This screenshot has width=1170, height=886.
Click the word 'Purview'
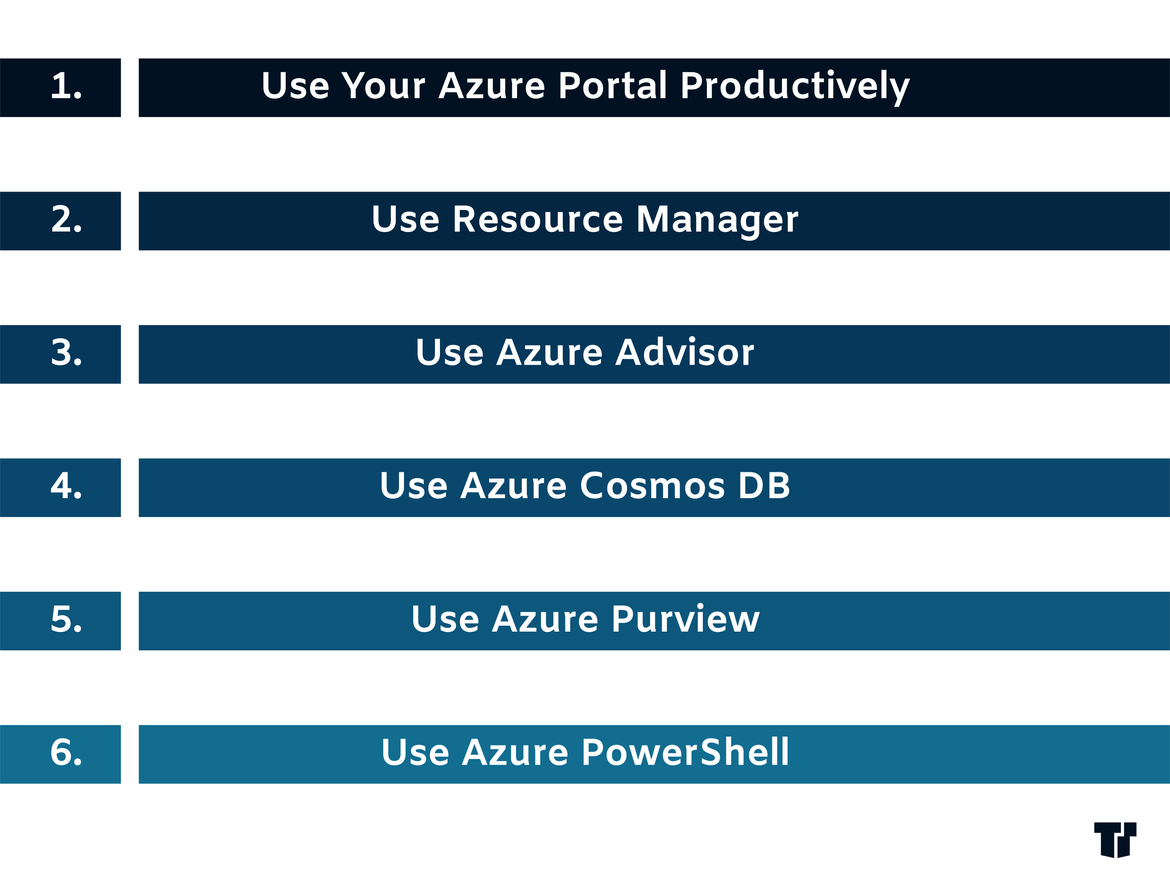point(686,620)
